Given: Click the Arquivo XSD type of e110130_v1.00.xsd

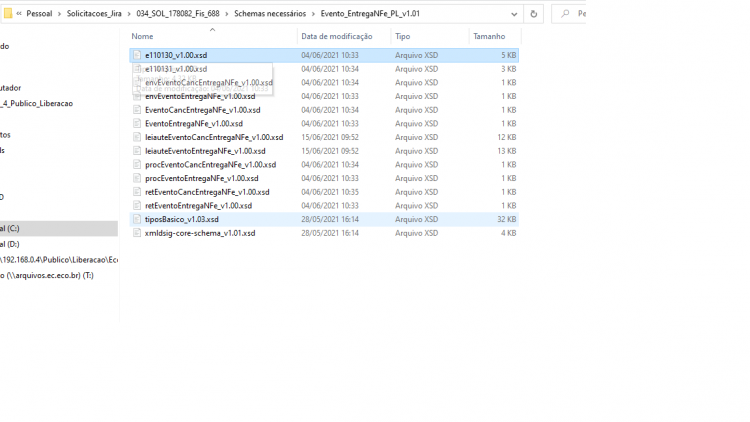Looking at the screenshot, I should pyautogui.click(x=416, y=56).
